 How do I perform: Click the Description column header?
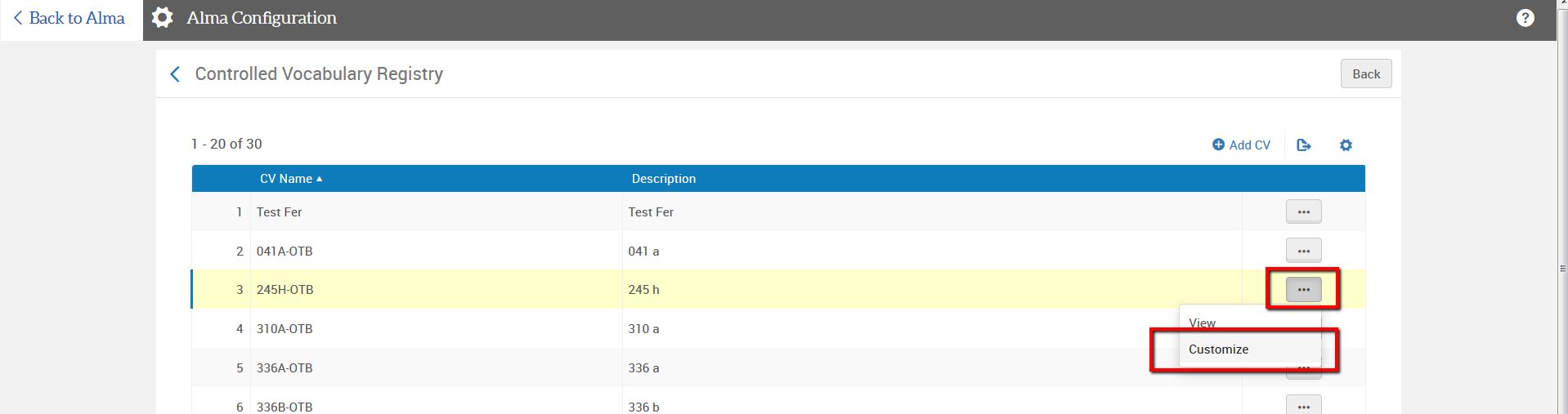(x=663, y=179)
